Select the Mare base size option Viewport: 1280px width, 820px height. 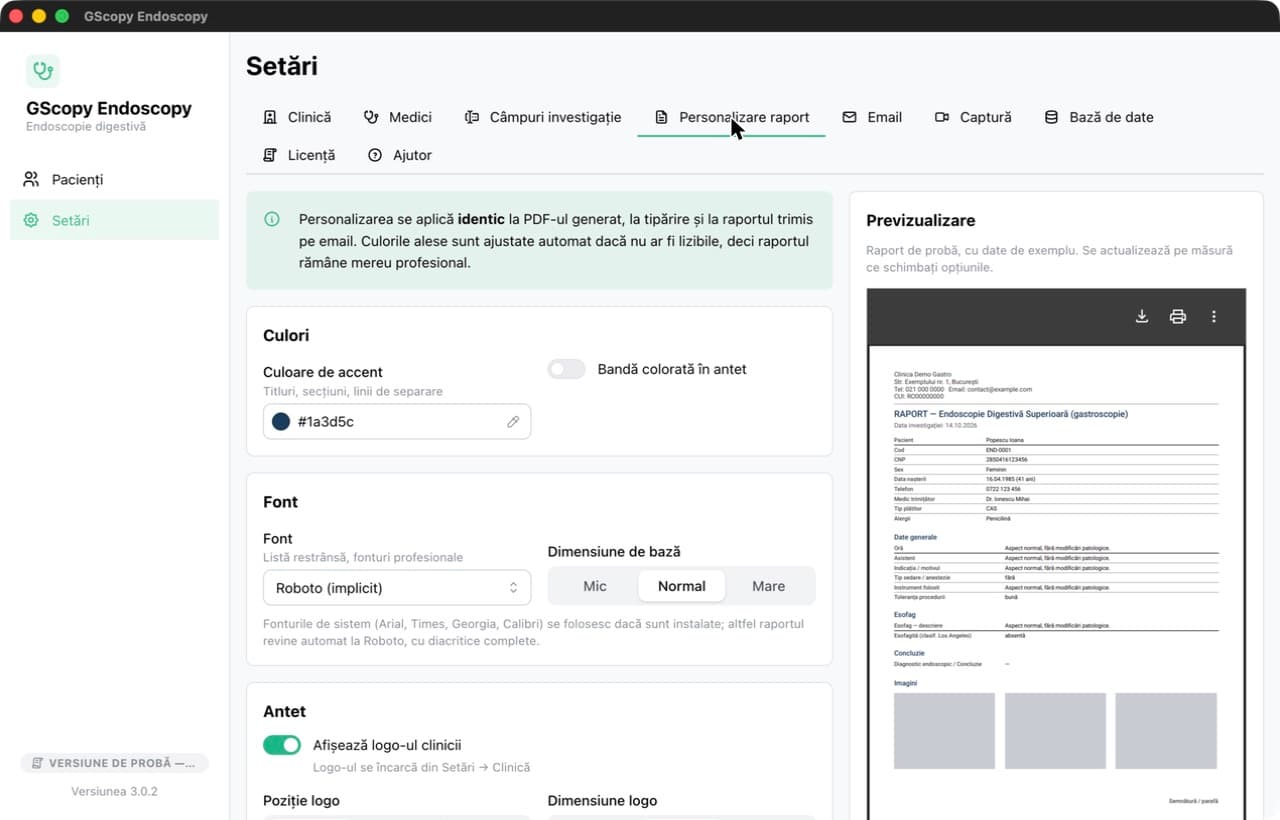pos(768,586)
